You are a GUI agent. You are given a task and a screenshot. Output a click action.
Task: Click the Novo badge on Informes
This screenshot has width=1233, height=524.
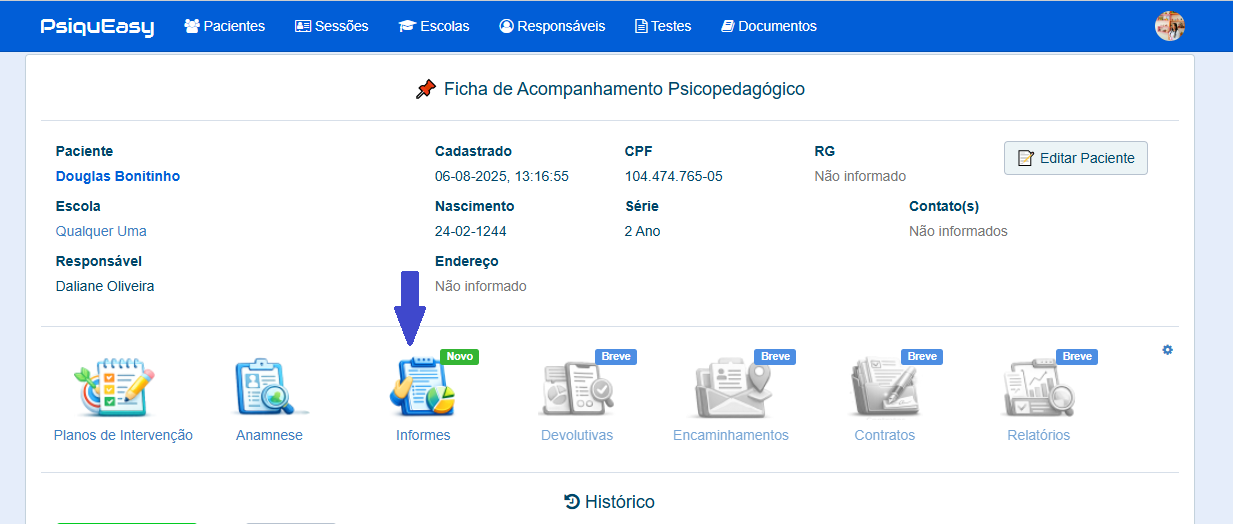(459, 356)
